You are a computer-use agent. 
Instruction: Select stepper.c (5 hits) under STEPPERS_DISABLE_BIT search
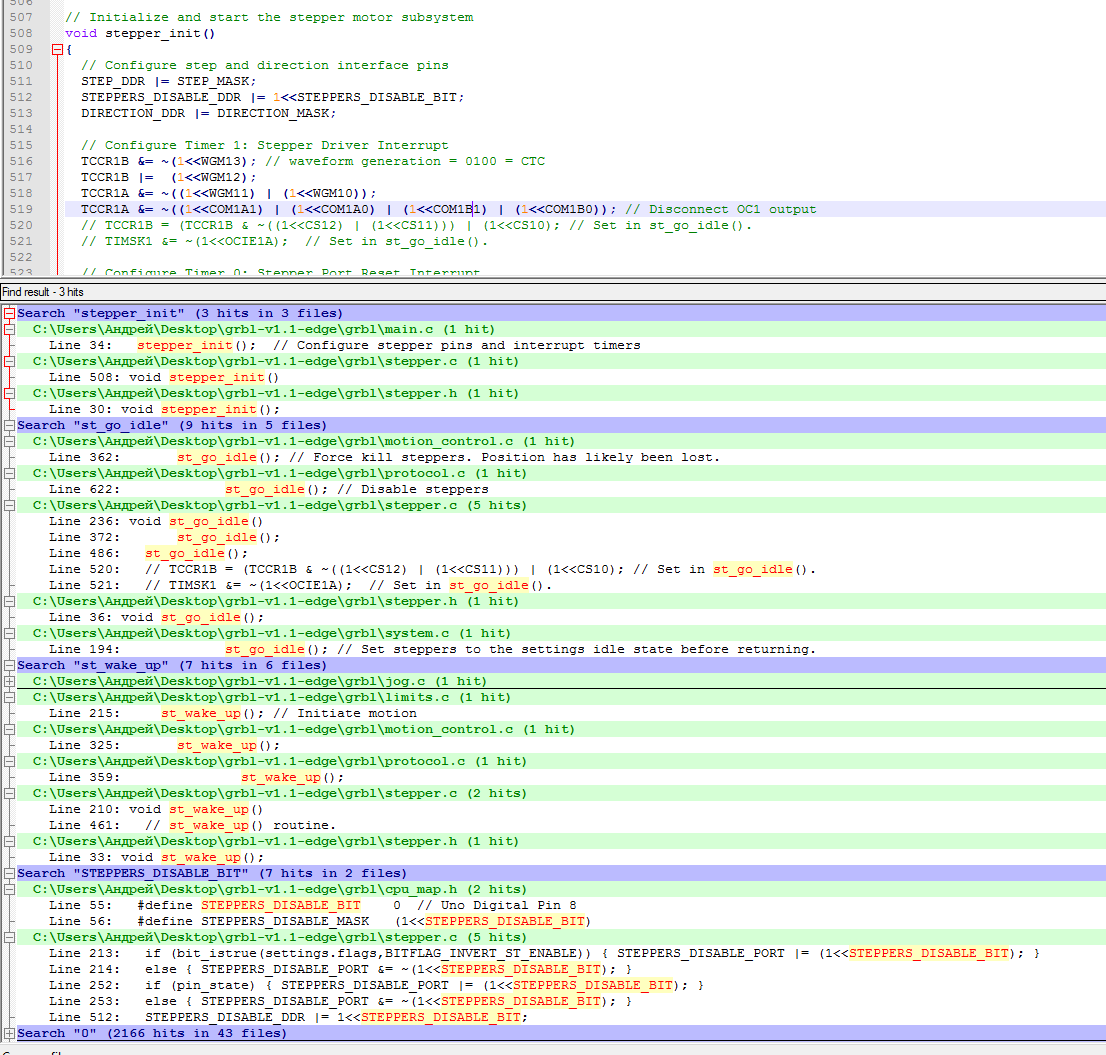click(x=279, y=937)
